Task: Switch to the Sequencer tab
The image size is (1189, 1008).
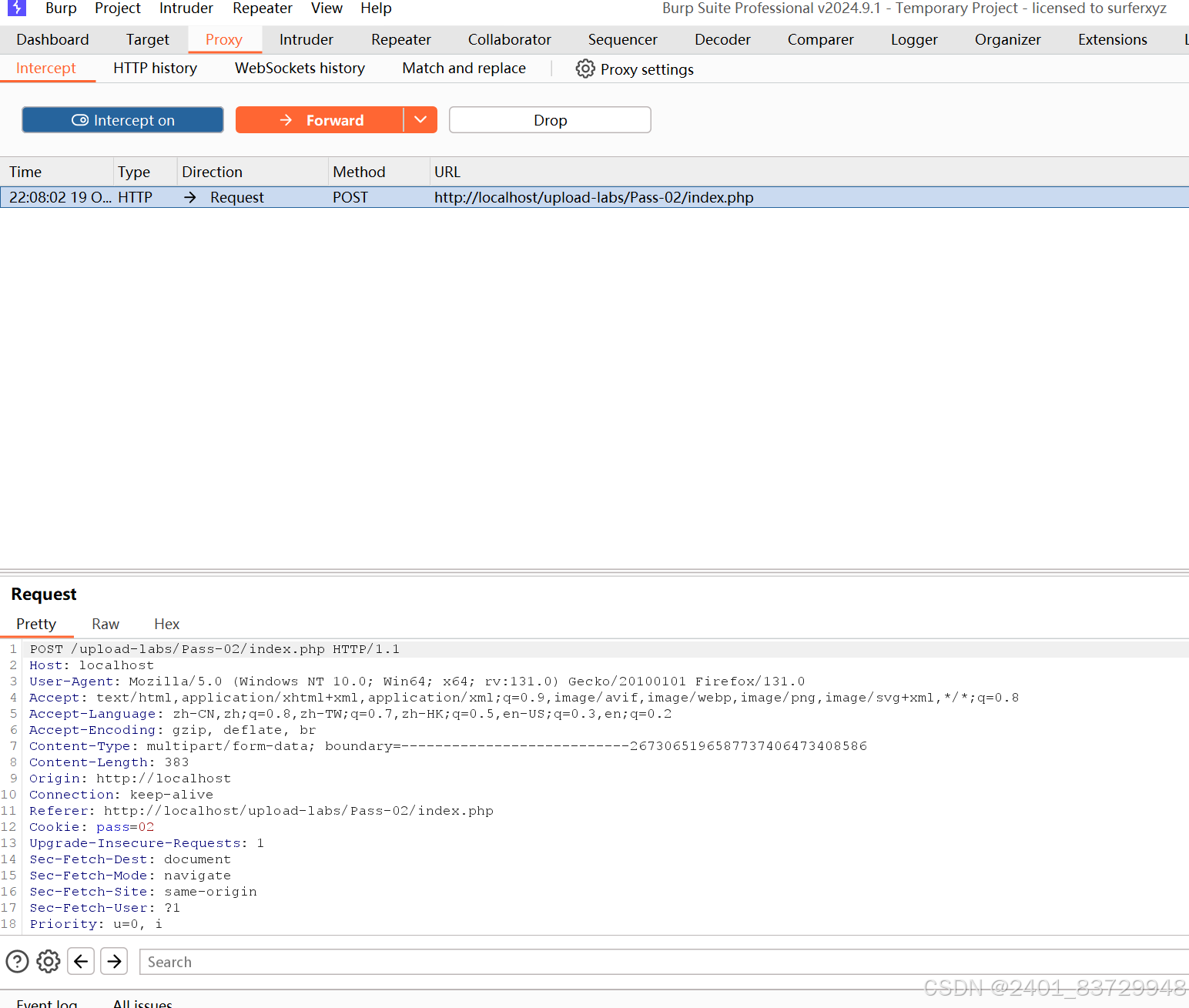Action: click(623, 39)
